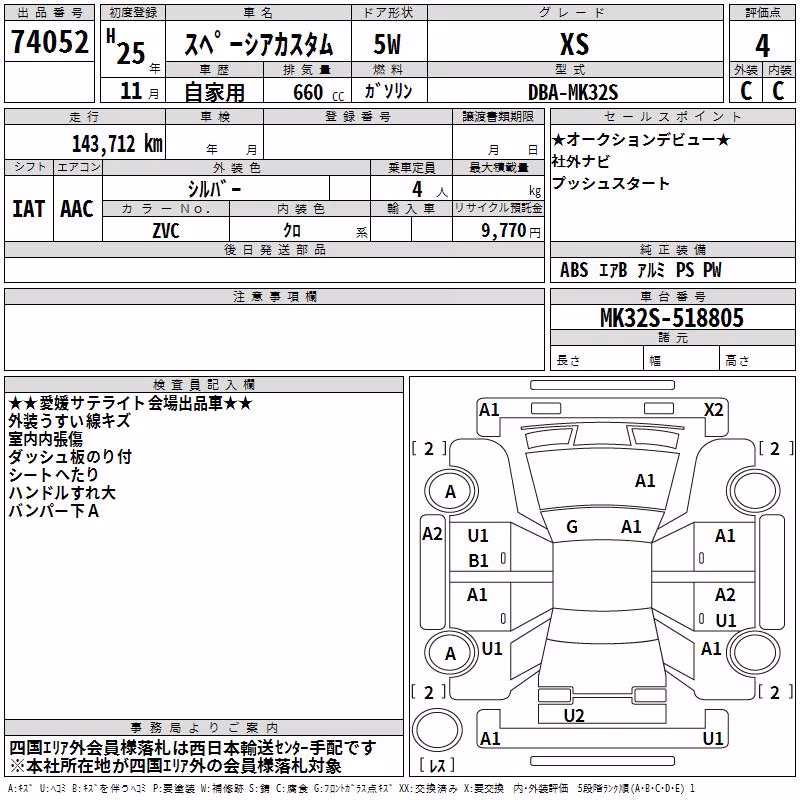Select the B1 mark on diagram door
The height and width of the screenshot is (800, 800).
(x=478, y=561)
